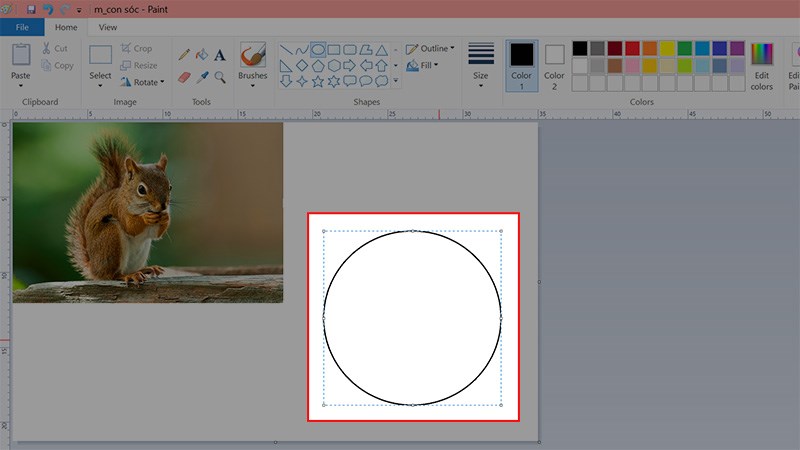Expand the shape Outline options

pyautogui.click(x=431, y=49)
